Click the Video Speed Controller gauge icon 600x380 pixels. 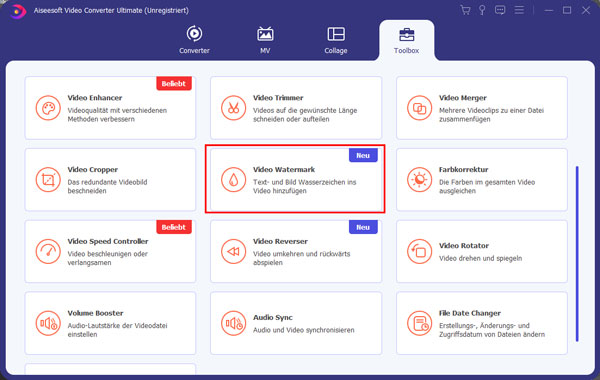coord(48,251)
